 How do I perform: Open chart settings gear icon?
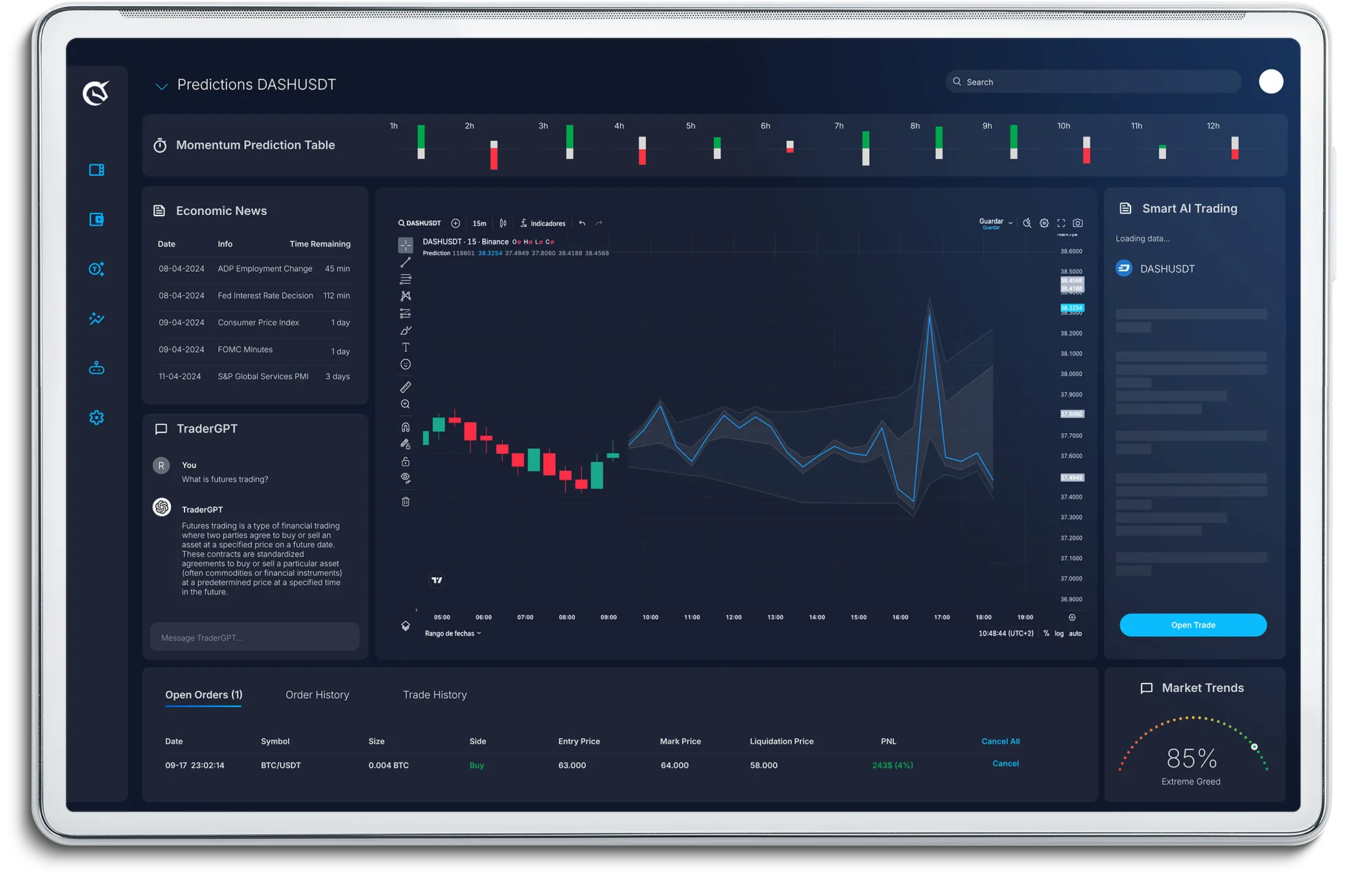click(1044, 223)
